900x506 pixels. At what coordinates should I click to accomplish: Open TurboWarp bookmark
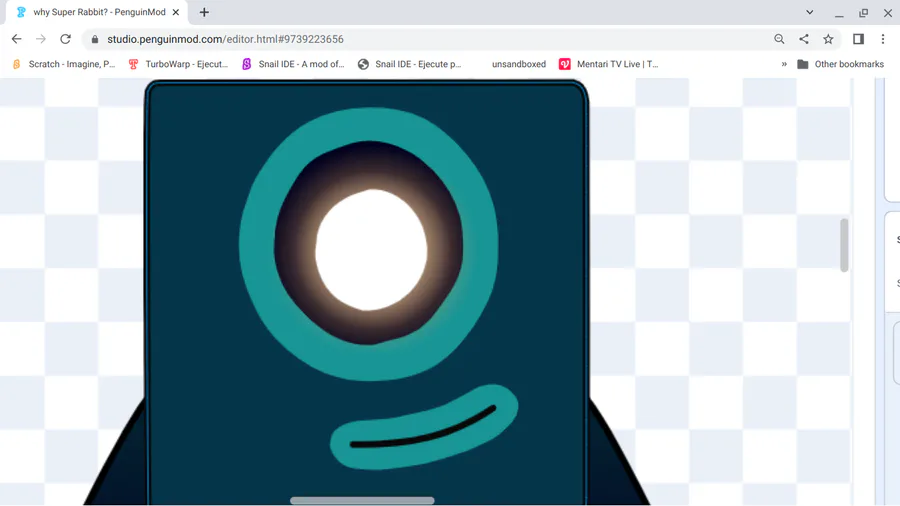tap(178, 64)
